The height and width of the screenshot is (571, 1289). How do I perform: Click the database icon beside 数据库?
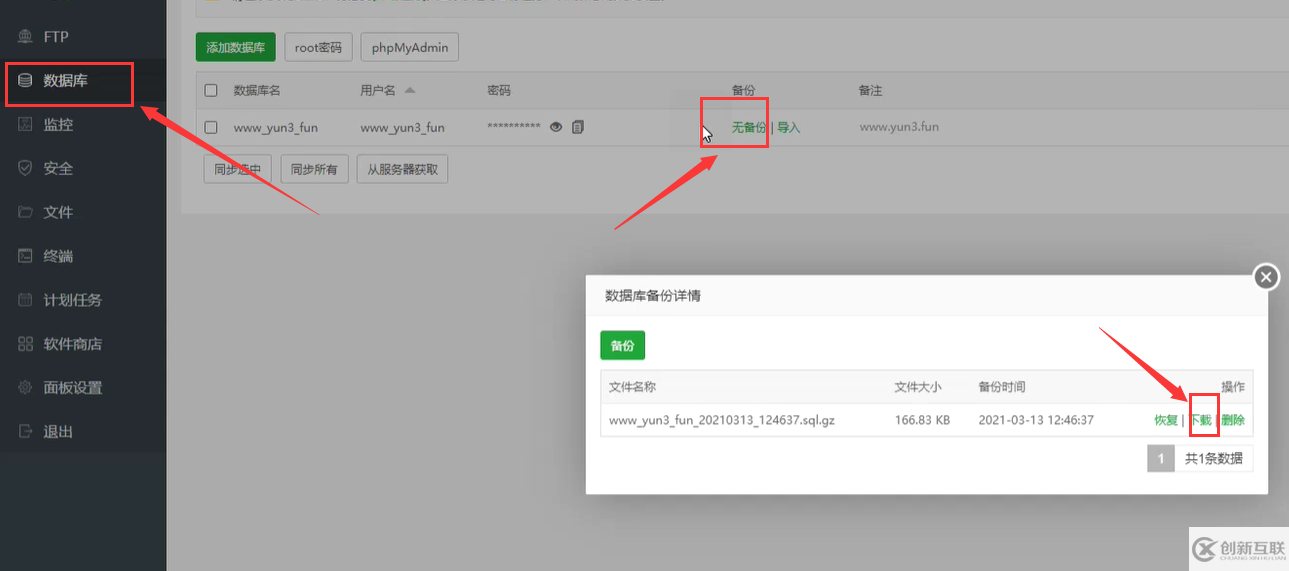[25, 80]
